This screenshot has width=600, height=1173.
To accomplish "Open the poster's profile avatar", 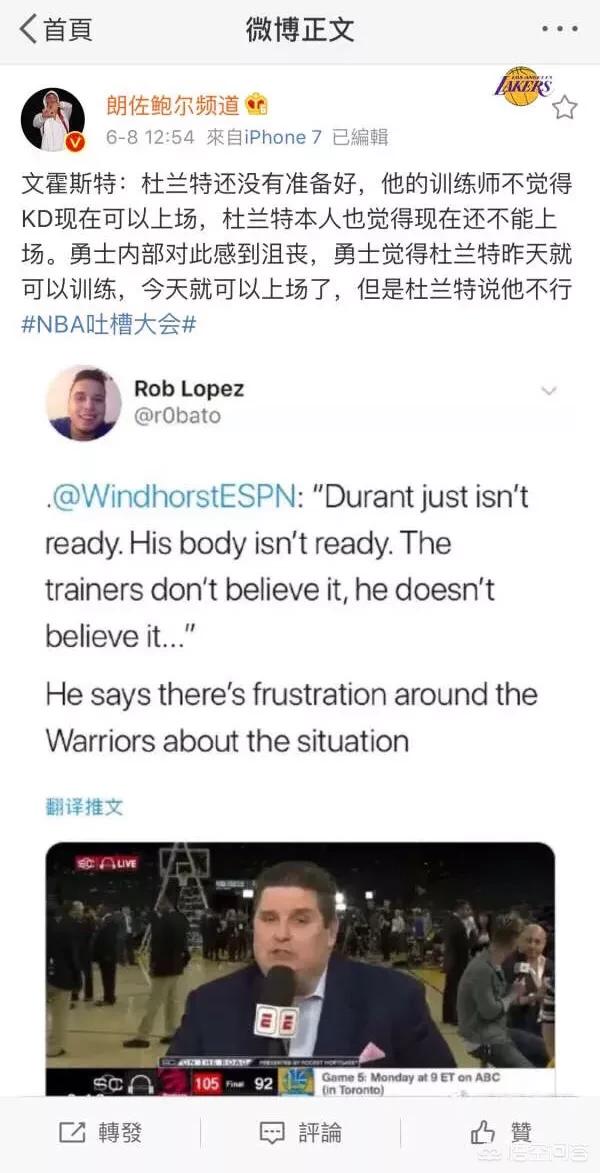I will tap(52, 120).
